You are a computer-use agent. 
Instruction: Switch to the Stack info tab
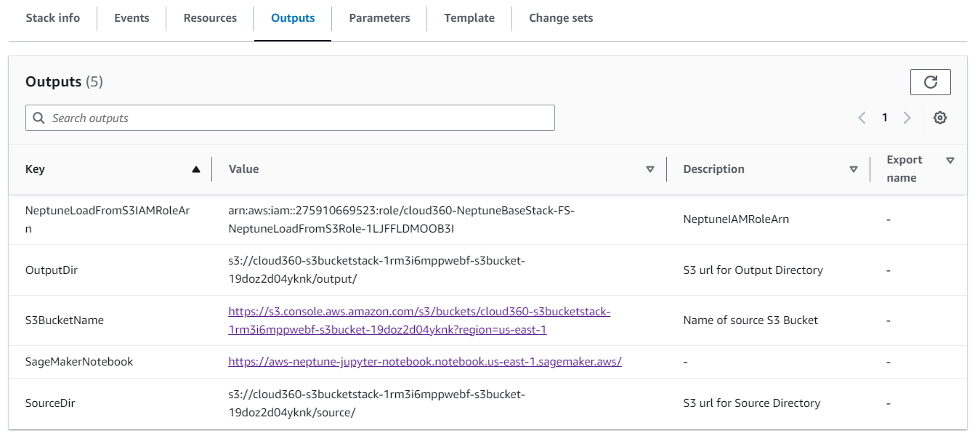pyautogui.click(x=53, y=18)
